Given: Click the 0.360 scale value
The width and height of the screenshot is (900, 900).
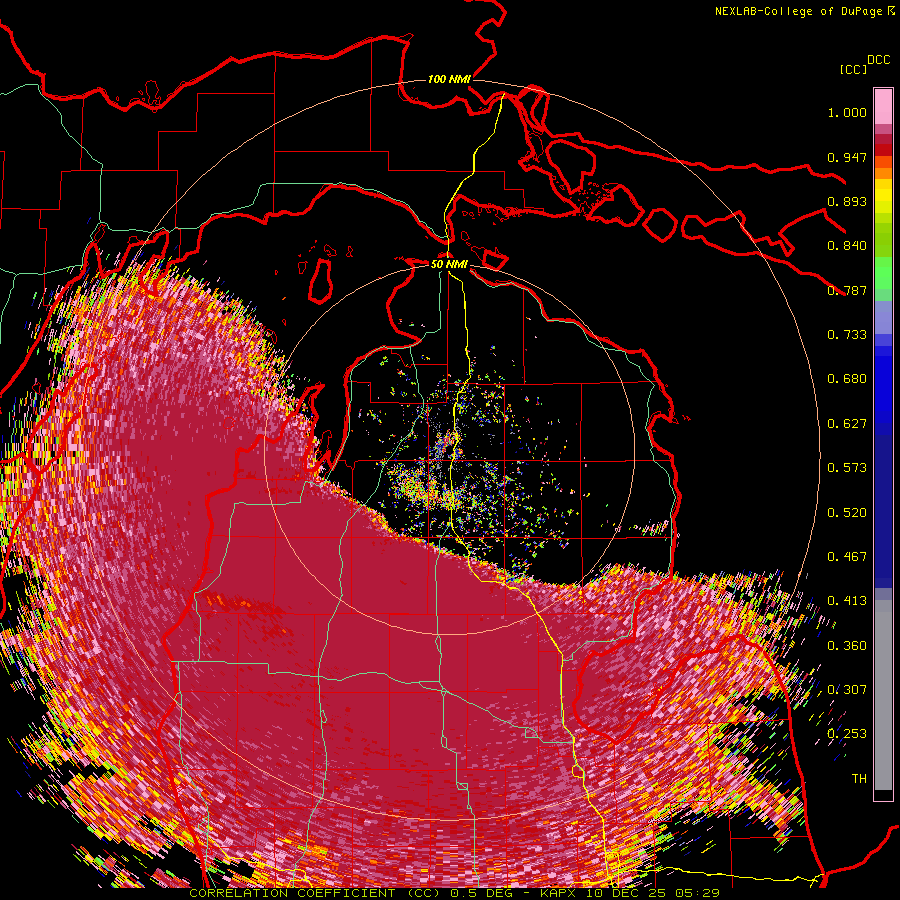Looking at the screenshot, I should tap(847, 646).
